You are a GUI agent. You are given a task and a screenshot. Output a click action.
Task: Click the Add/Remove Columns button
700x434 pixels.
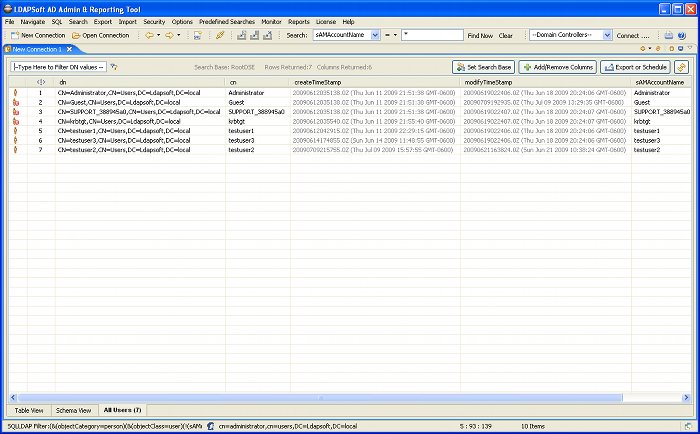coord(557,67)
